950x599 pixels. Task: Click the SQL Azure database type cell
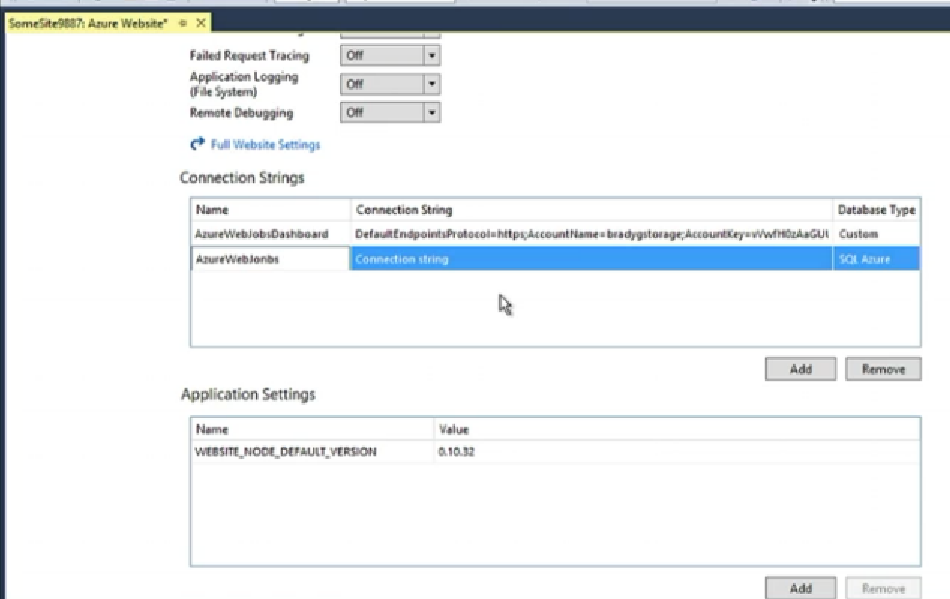pos(876,259)
